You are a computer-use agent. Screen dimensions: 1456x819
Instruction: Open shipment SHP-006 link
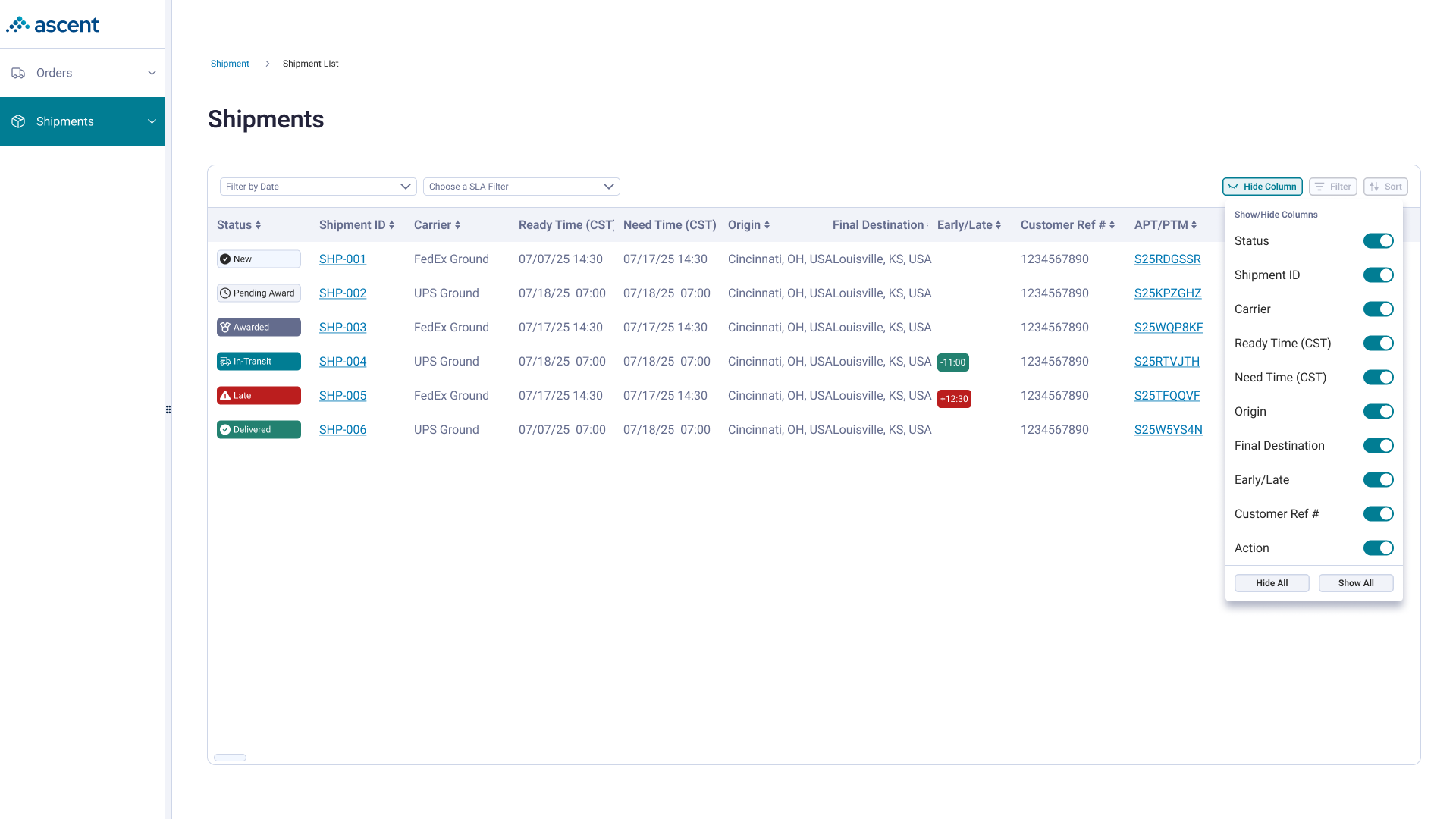pyautogui.click(x=343, y=430)
